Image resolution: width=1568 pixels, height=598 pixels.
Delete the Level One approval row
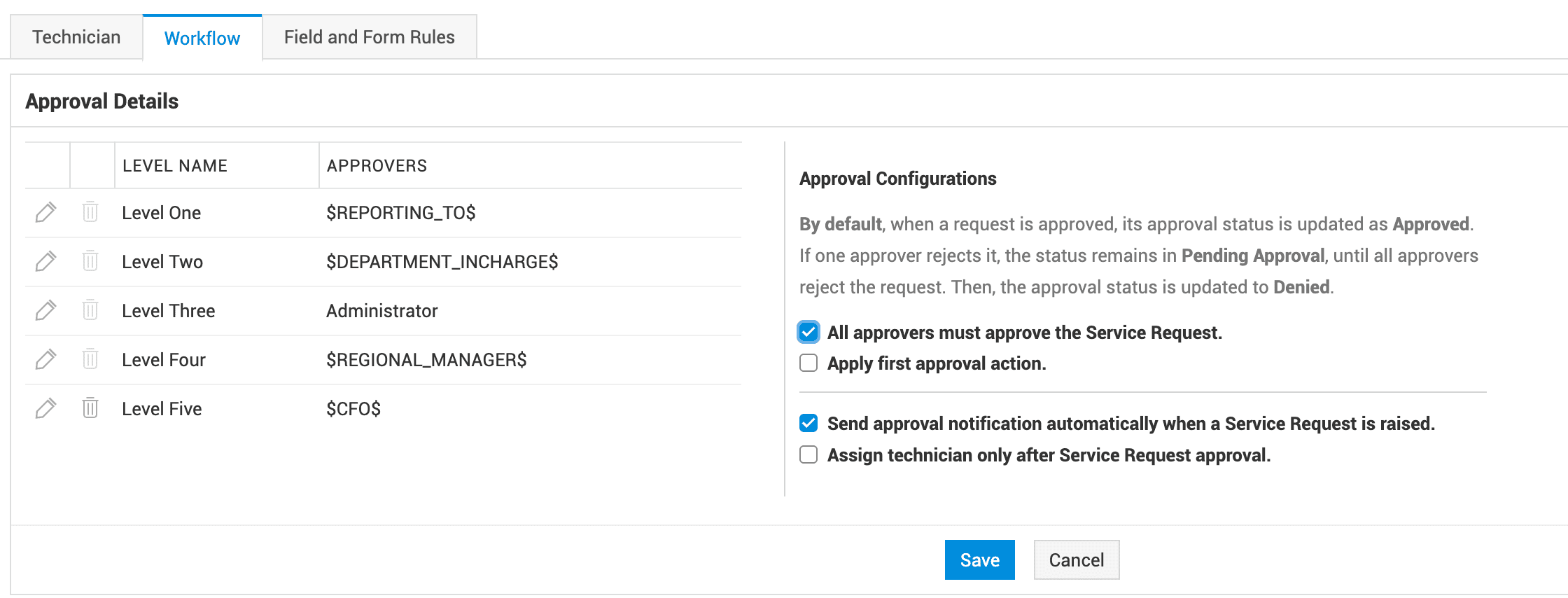coord(90,212)
